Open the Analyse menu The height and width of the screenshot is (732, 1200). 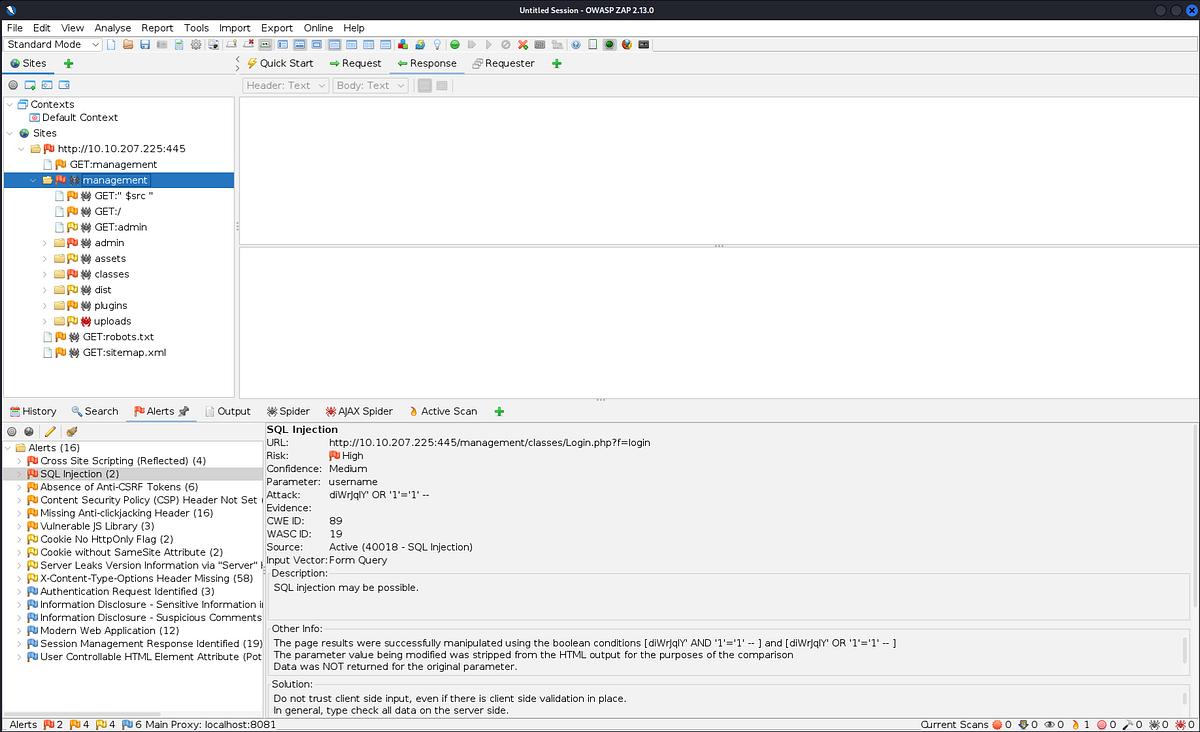point(113,28)
